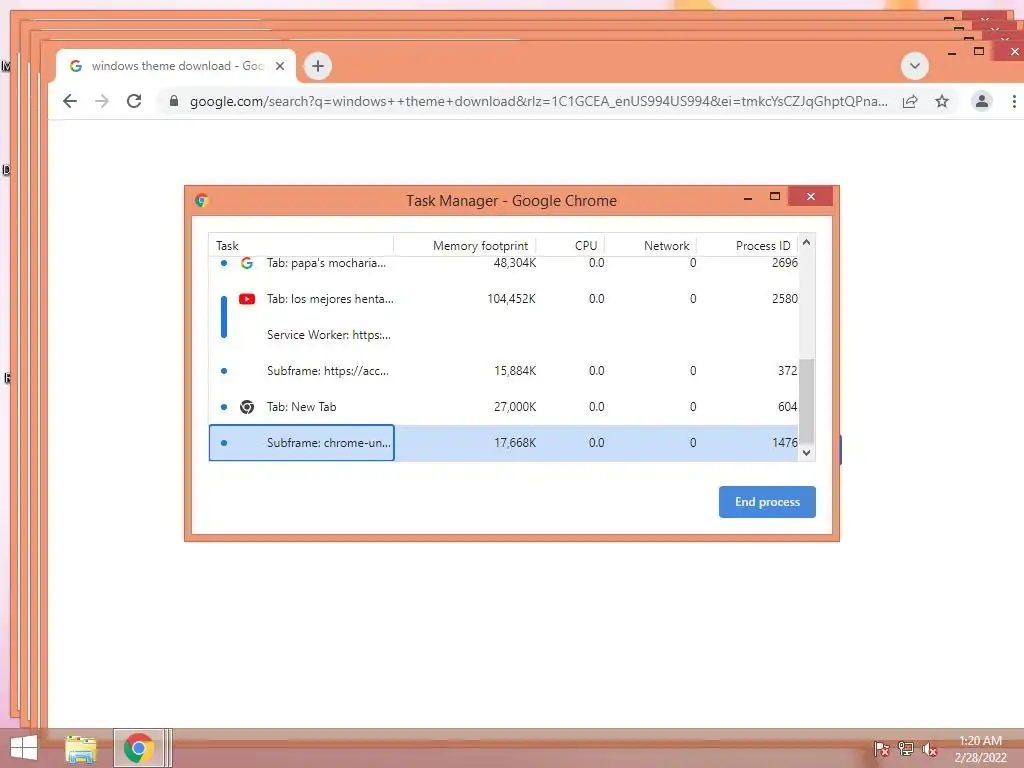Click process ID 2696
The height and width of the screenshot is (768, 1024).
pyautogui.click(x=784, y=263)
